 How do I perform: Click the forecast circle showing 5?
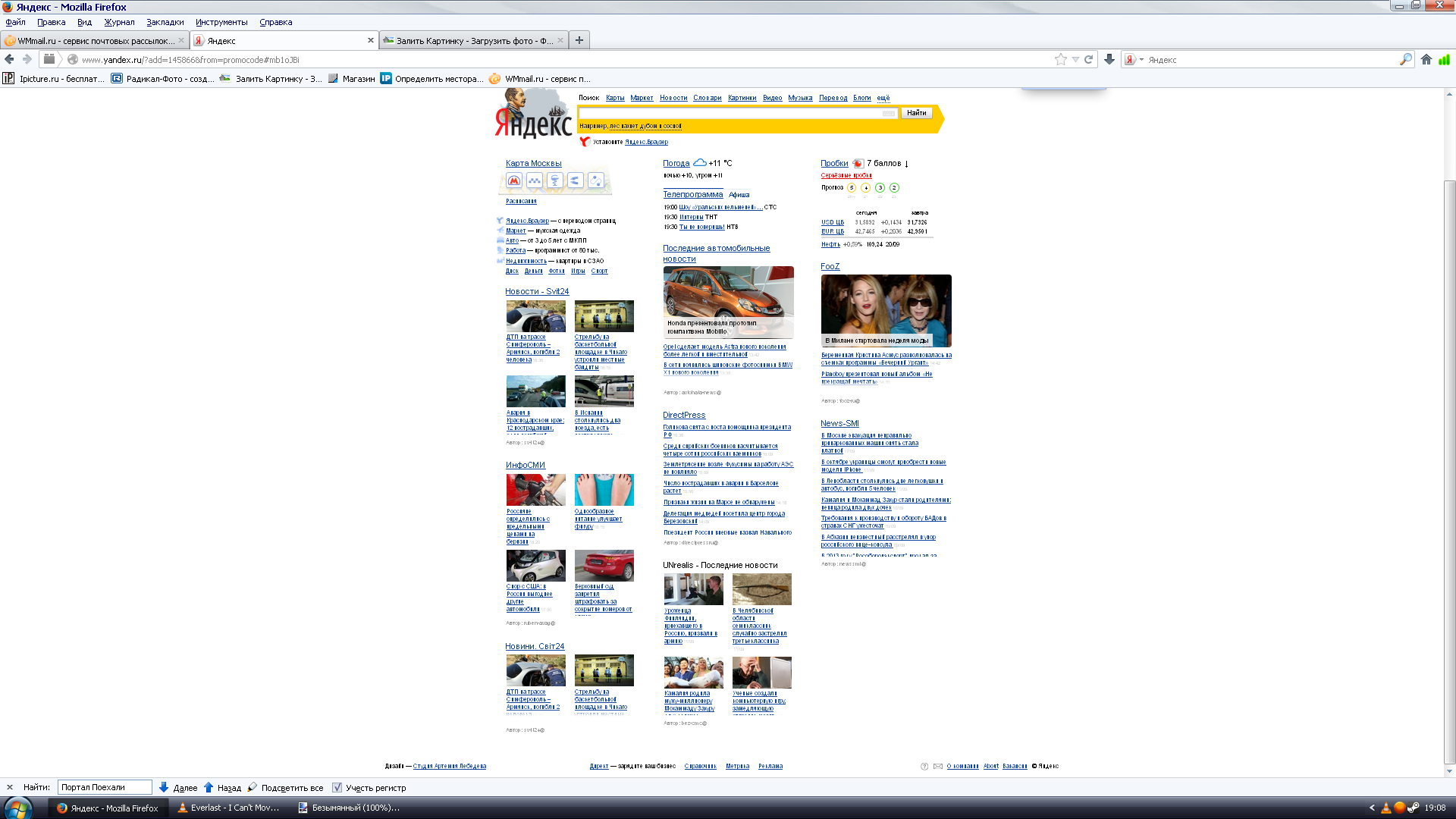click(x=852, y=187)
